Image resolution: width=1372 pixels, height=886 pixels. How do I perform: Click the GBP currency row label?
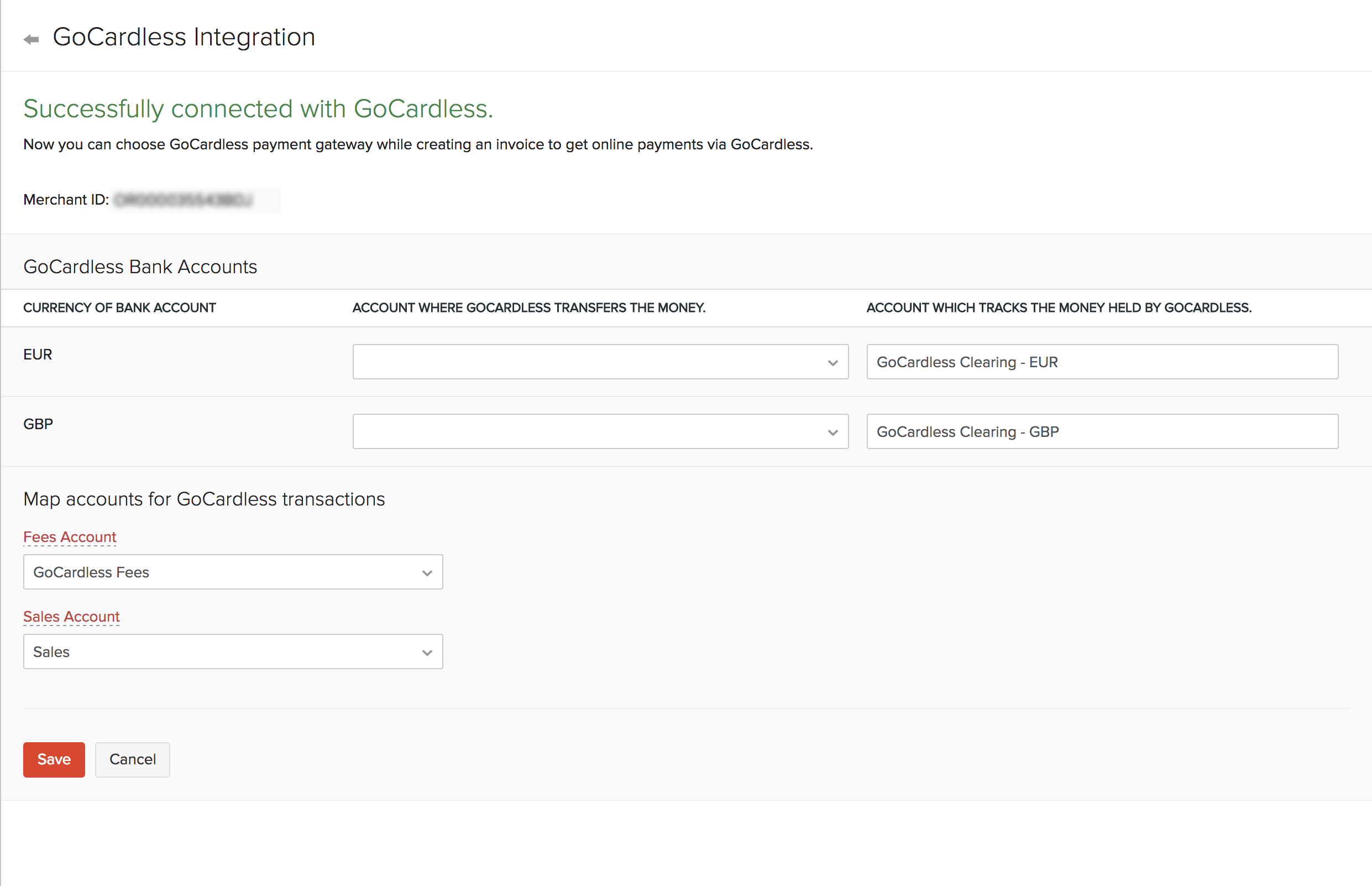click(38, 424)
